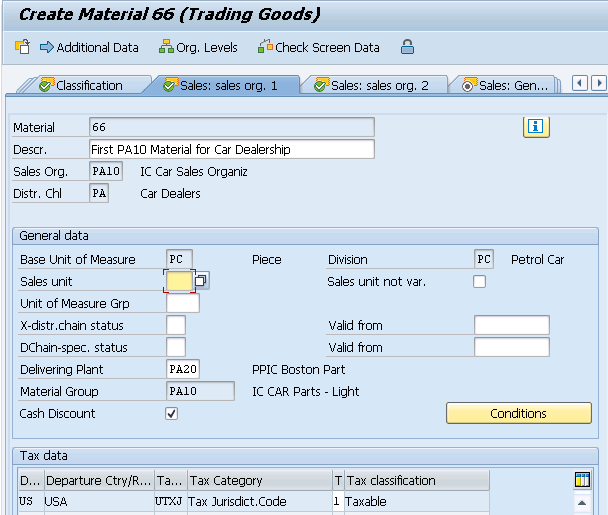Screen dimensions: 608x515
Task: Toggle the Cash Discount checkbox
Action: [171, 413]
